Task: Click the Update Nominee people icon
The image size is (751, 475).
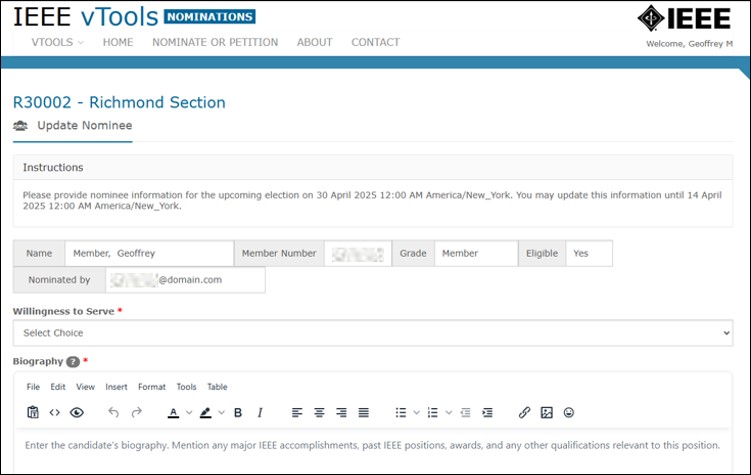Action: 20,126
